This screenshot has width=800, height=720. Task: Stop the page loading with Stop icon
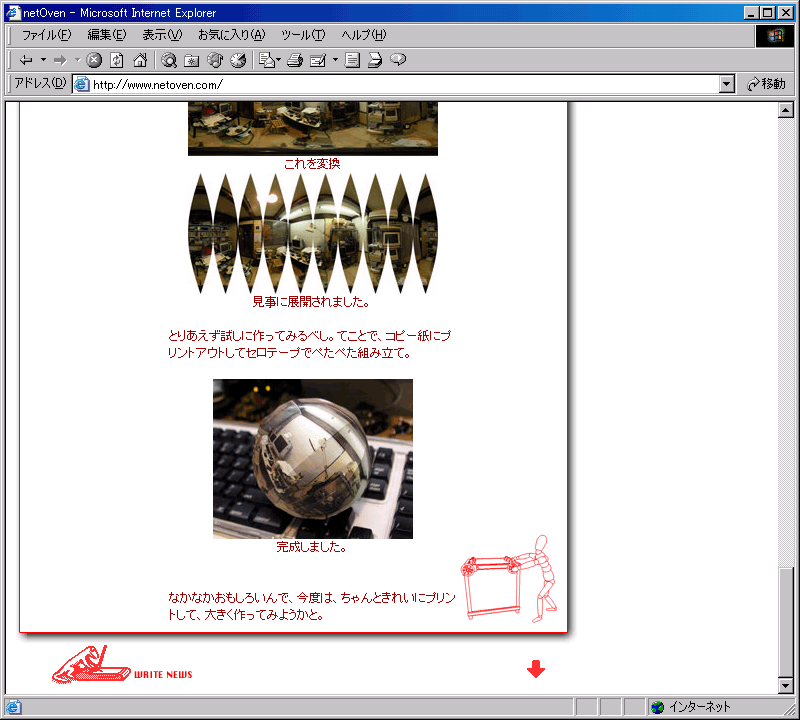pos(94,60)
